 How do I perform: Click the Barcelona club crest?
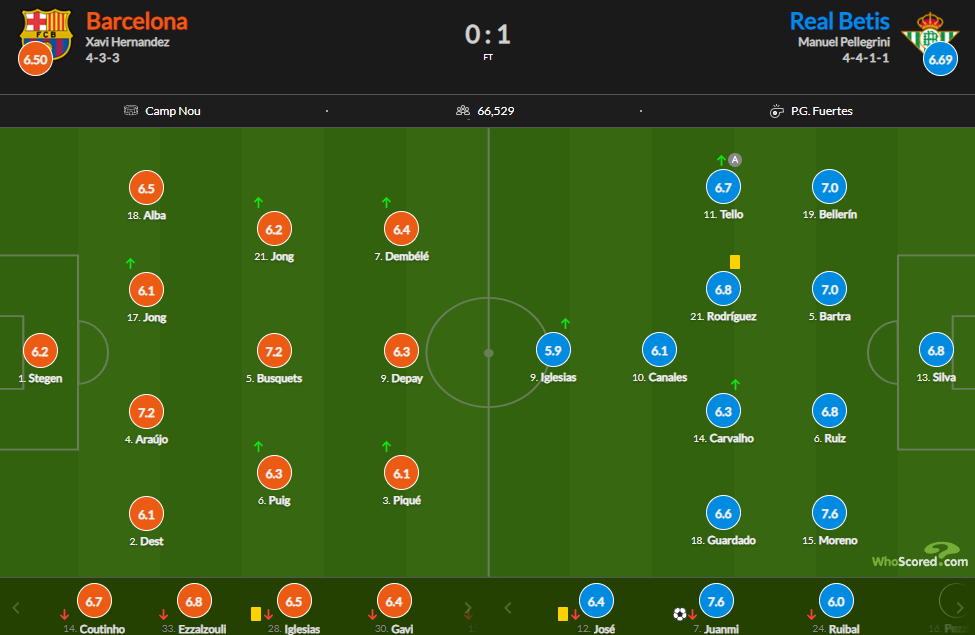coord(46,32)
